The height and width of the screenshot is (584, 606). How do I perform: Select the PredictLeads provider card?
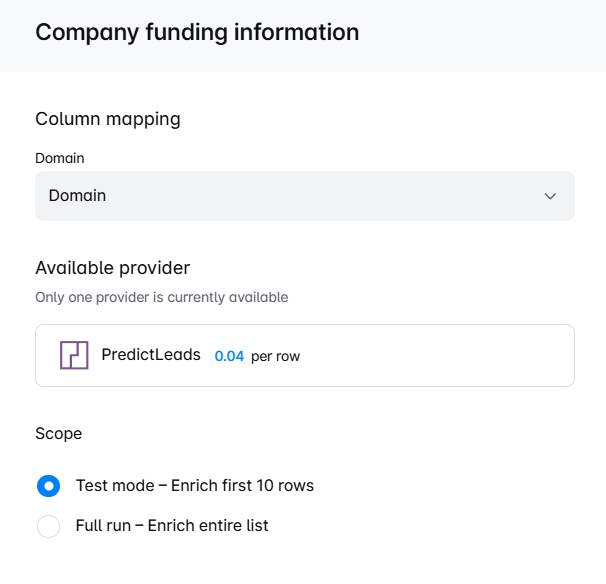pyautogui.click(x=305, y=355)
